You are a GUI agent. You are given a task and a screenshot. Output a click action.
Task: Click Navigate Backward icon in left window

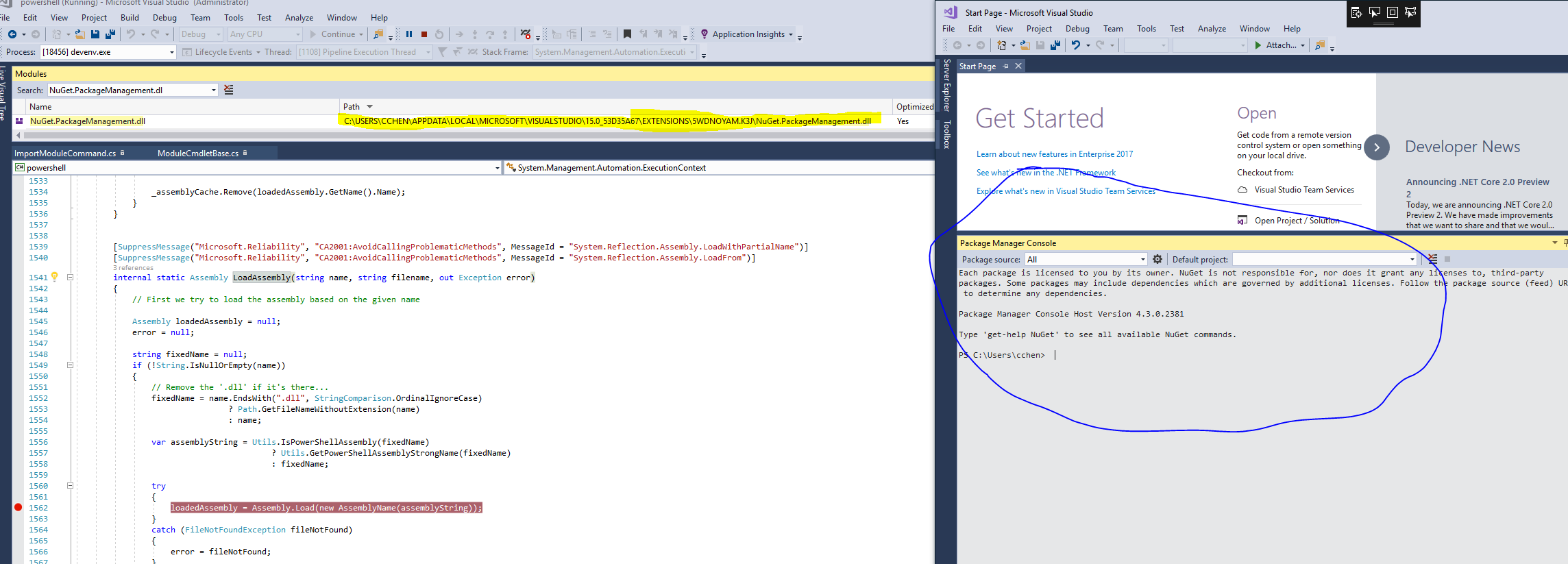[12, 34]
